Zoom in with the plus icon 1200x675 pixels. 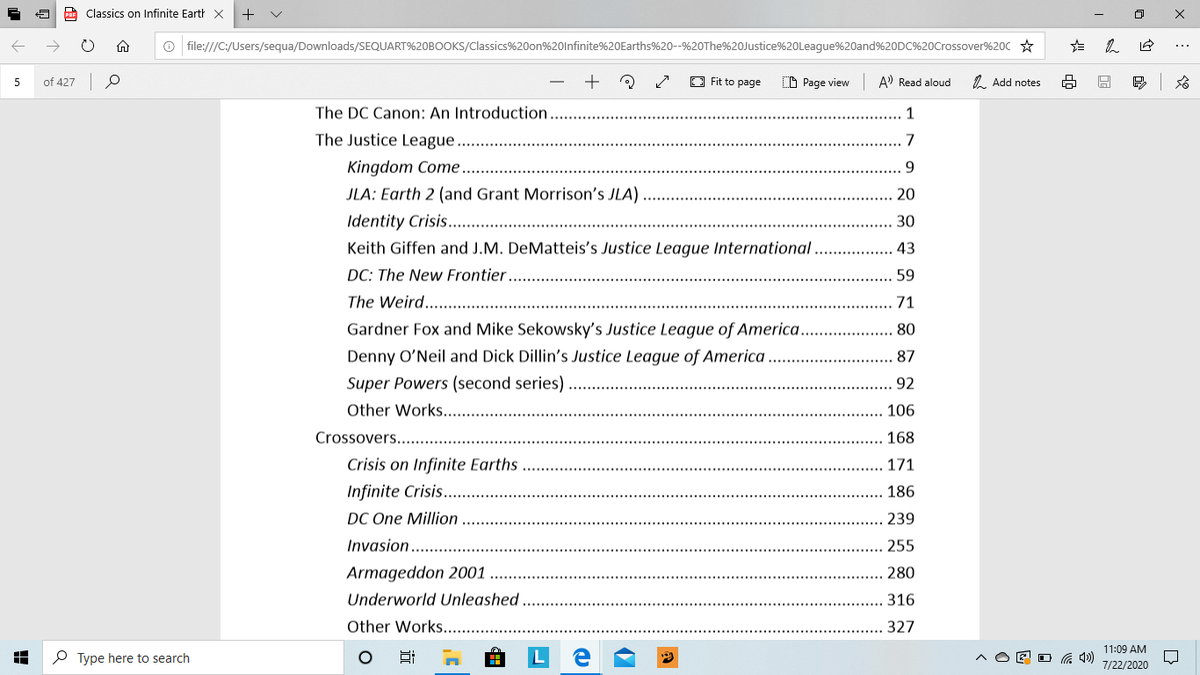pos(592,82)
